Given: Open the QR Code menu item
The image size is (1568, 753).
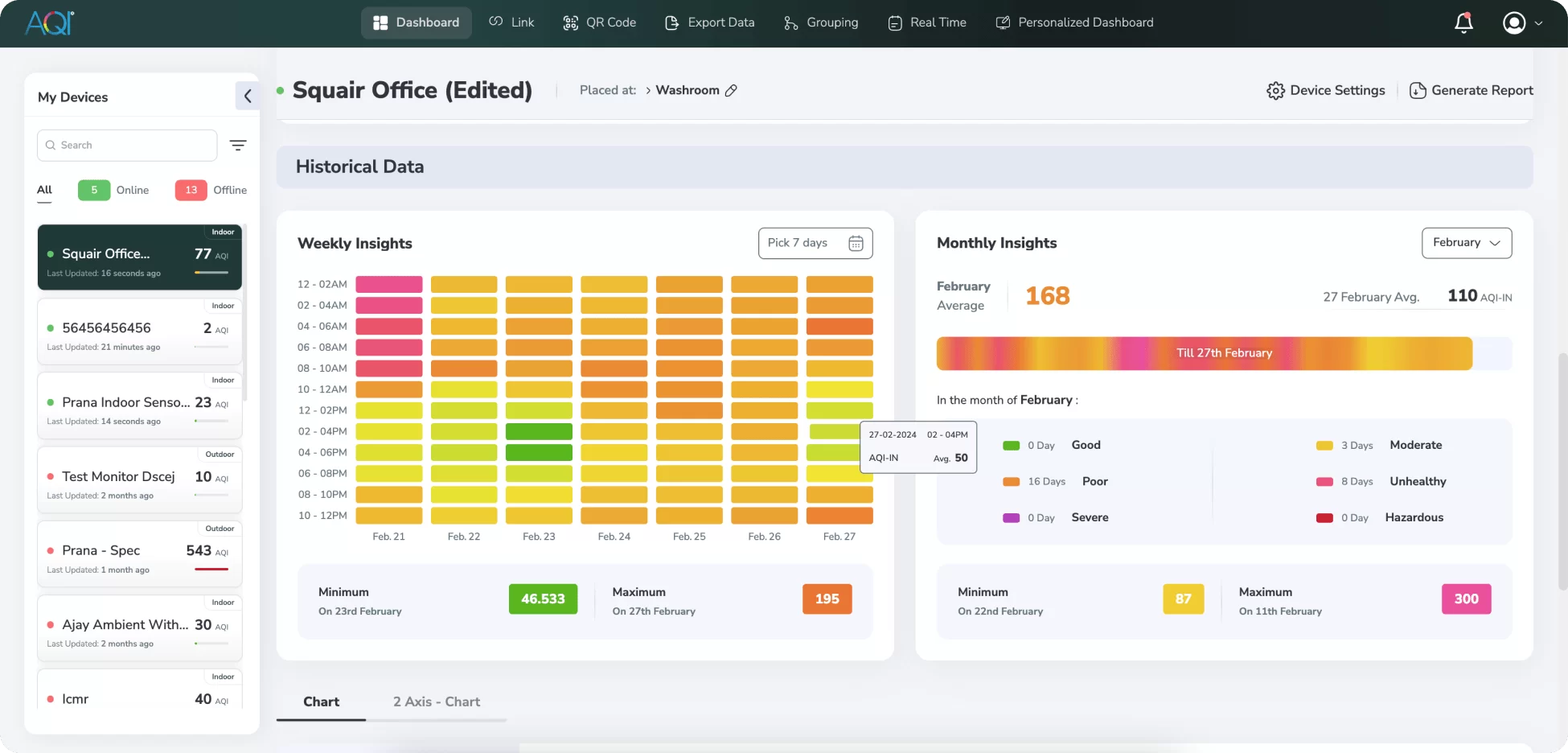Looking at the screenshot, I should [599, 23].
